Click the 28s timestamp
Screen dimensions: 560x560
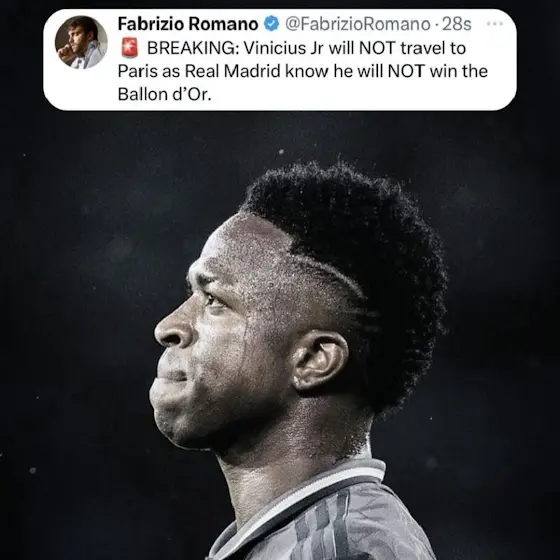pyautogui.click(x=457, y=24)
